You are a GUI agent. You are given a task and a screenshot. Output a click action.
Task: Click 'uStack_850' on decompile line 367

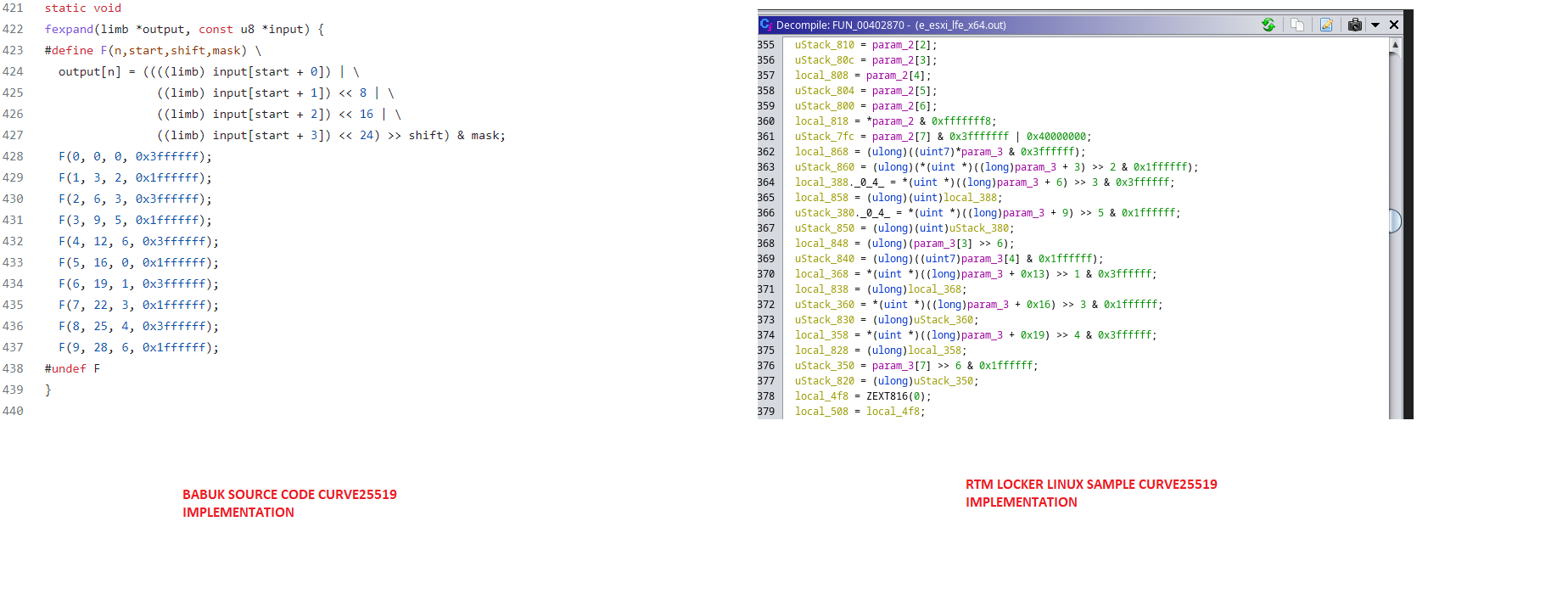824,228
